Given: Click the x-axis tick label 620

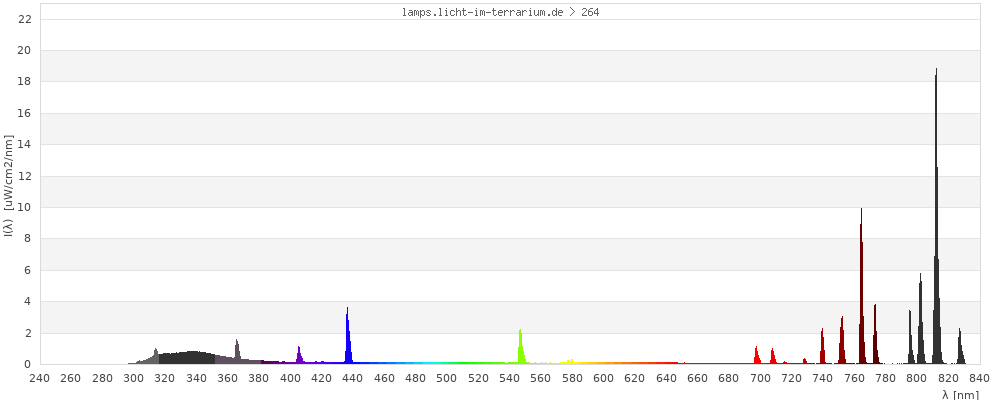Looking at the screenshot, I should [x=635, y=378].
